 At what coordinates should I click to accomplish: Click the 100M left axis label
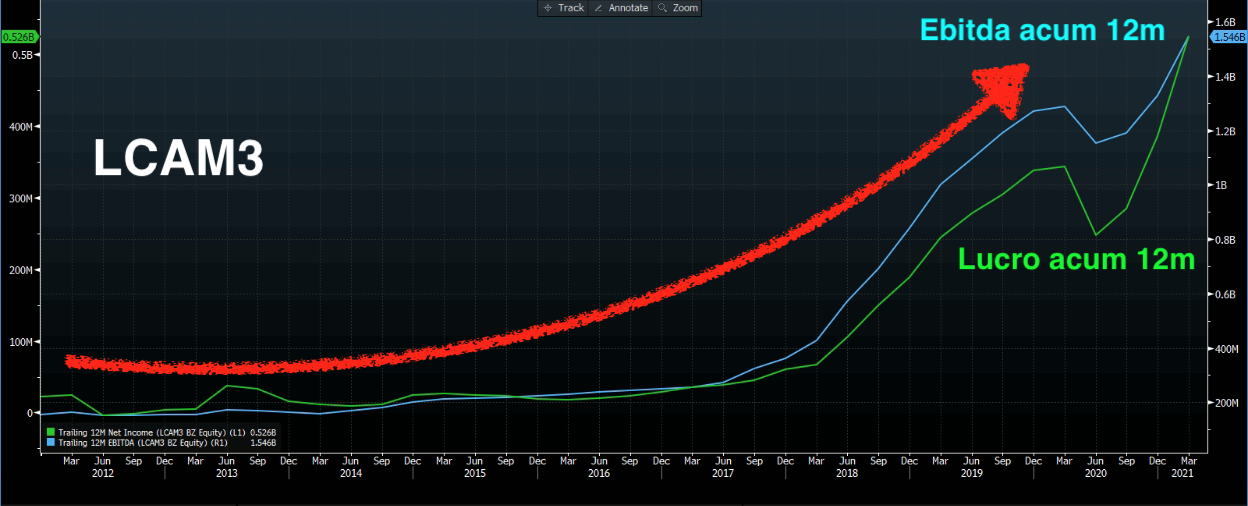pyautogui.click(x=22, y=342)
